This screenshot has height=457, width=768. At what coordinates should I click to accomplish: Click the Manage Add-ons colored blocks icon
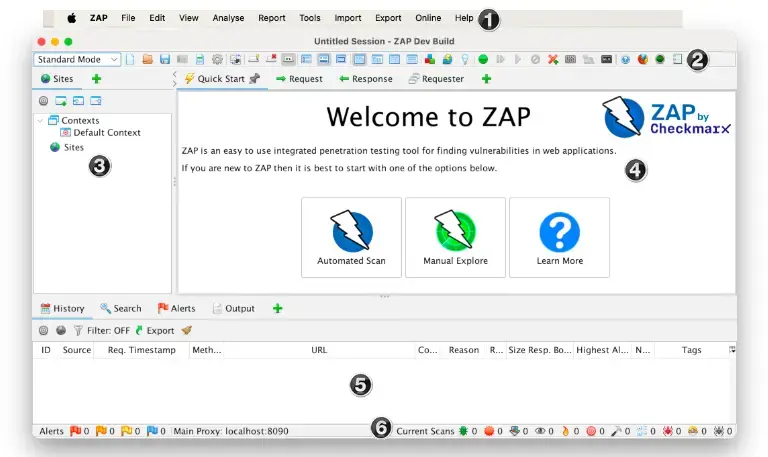[x=430, y=59]
